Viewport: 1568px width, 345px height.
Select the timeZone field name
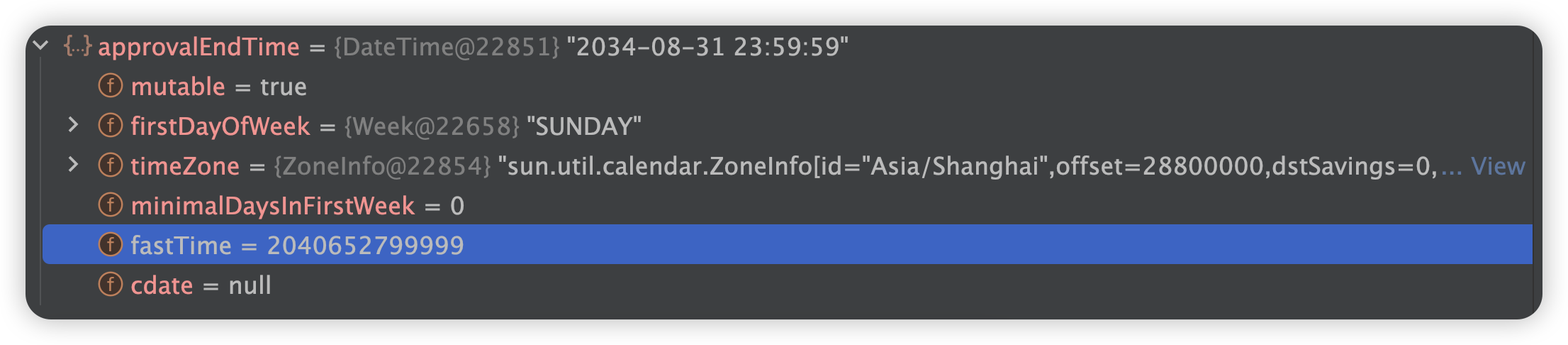coord(185,166)
